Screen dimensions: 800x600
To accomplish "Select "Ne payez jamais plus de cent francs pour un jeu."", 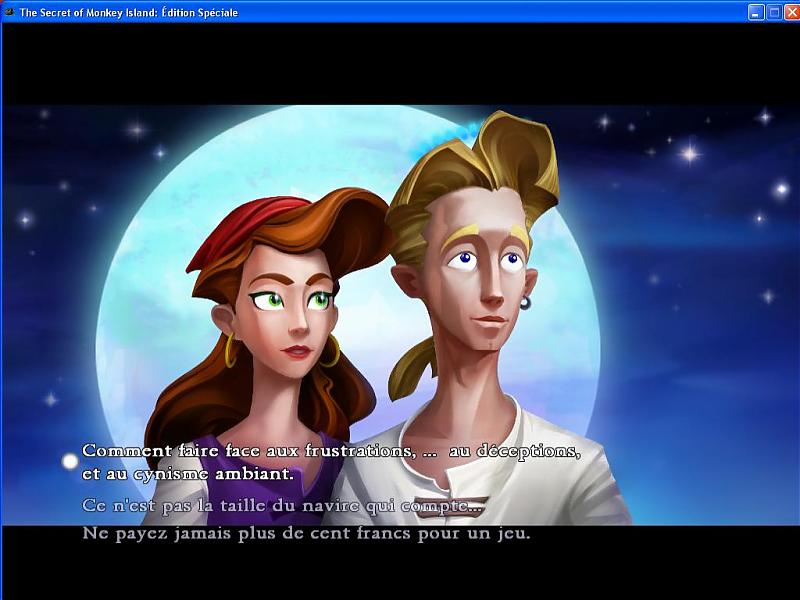I will click(x=306, y=534).
